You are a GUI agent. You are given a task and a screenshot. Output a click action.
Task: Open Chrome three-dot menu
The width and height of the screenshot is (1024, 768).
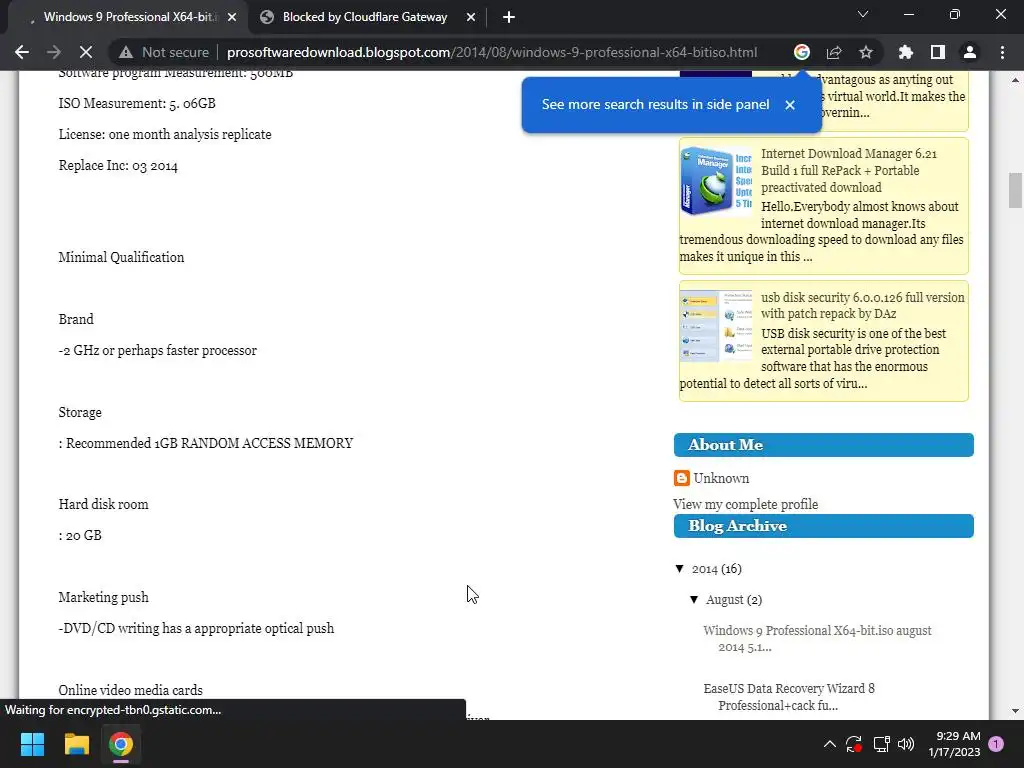pos(1002,52)
